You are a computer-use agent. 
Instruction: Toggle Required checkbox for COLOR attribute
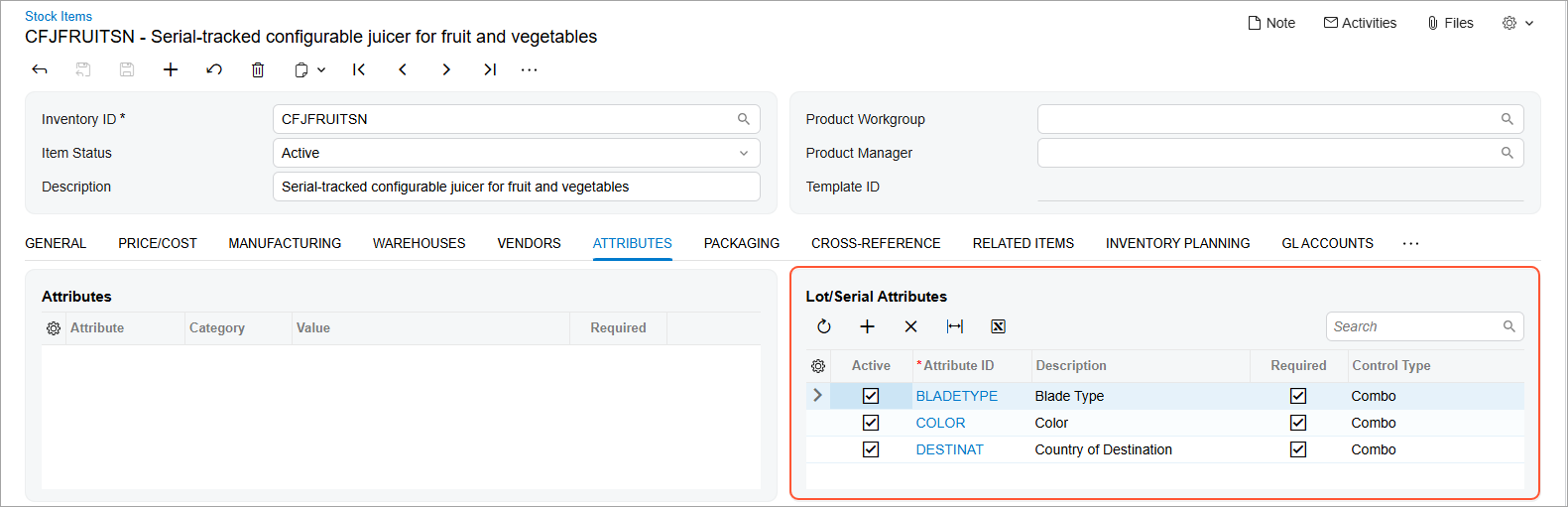tap(1297, 423)
